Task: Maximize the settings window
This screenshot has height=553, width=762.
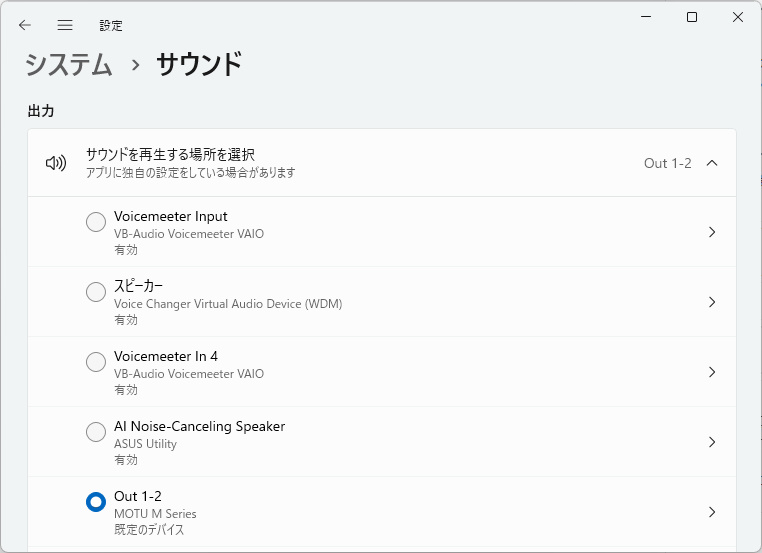Action: coord(692,17)
